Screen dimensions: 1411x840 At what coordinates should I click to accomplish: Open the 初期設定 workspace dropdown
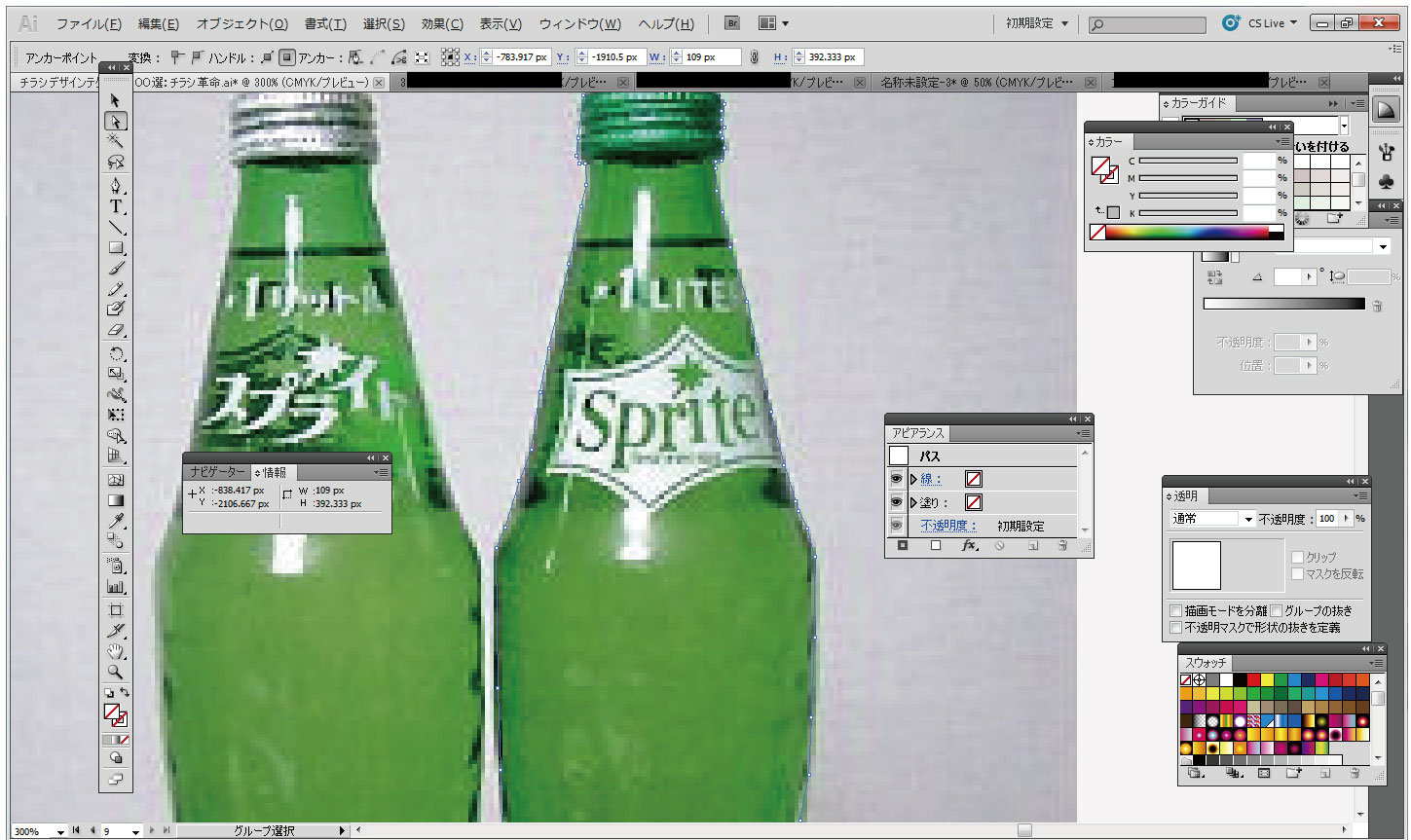tap(1037, 23)
